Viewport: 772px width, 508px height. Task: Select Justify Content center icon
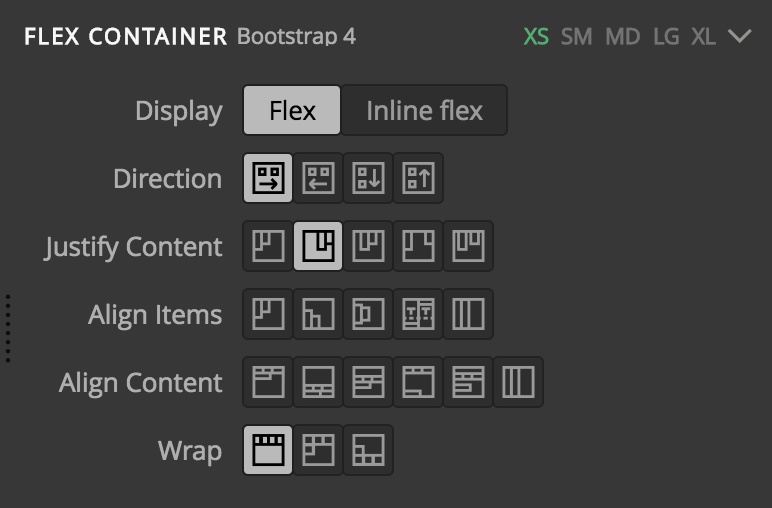tap(368, 246)
